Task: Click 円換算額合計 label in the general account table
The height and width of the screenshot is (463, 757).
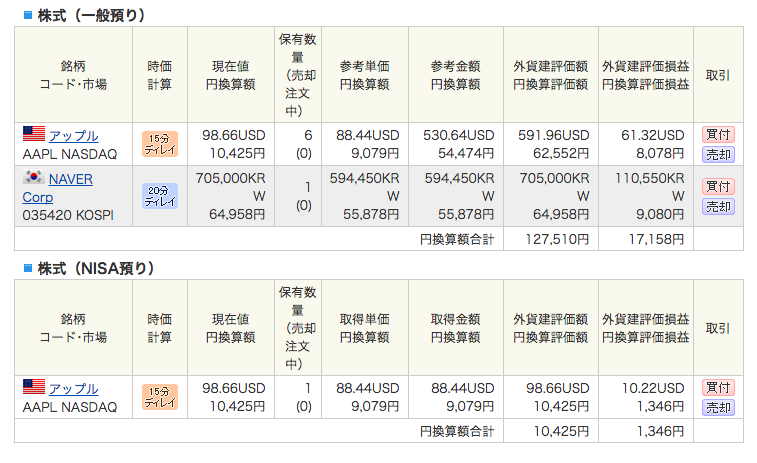Action: click(457, 239)
